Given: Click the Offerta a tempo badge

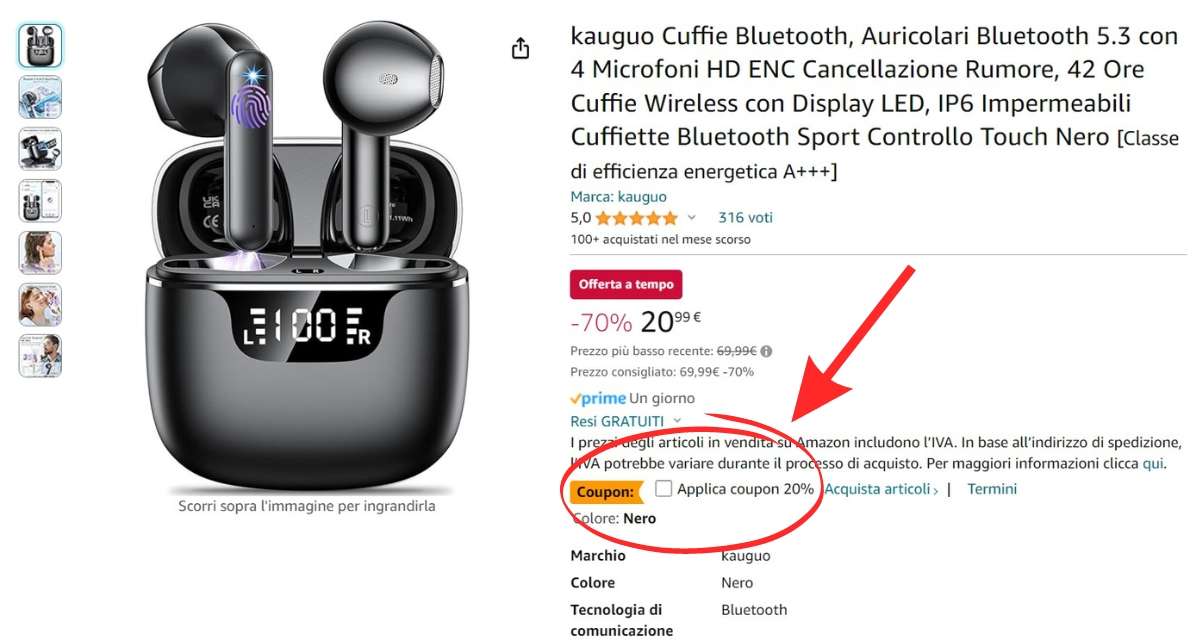Looking at the screenshot, I should (626, 284).
